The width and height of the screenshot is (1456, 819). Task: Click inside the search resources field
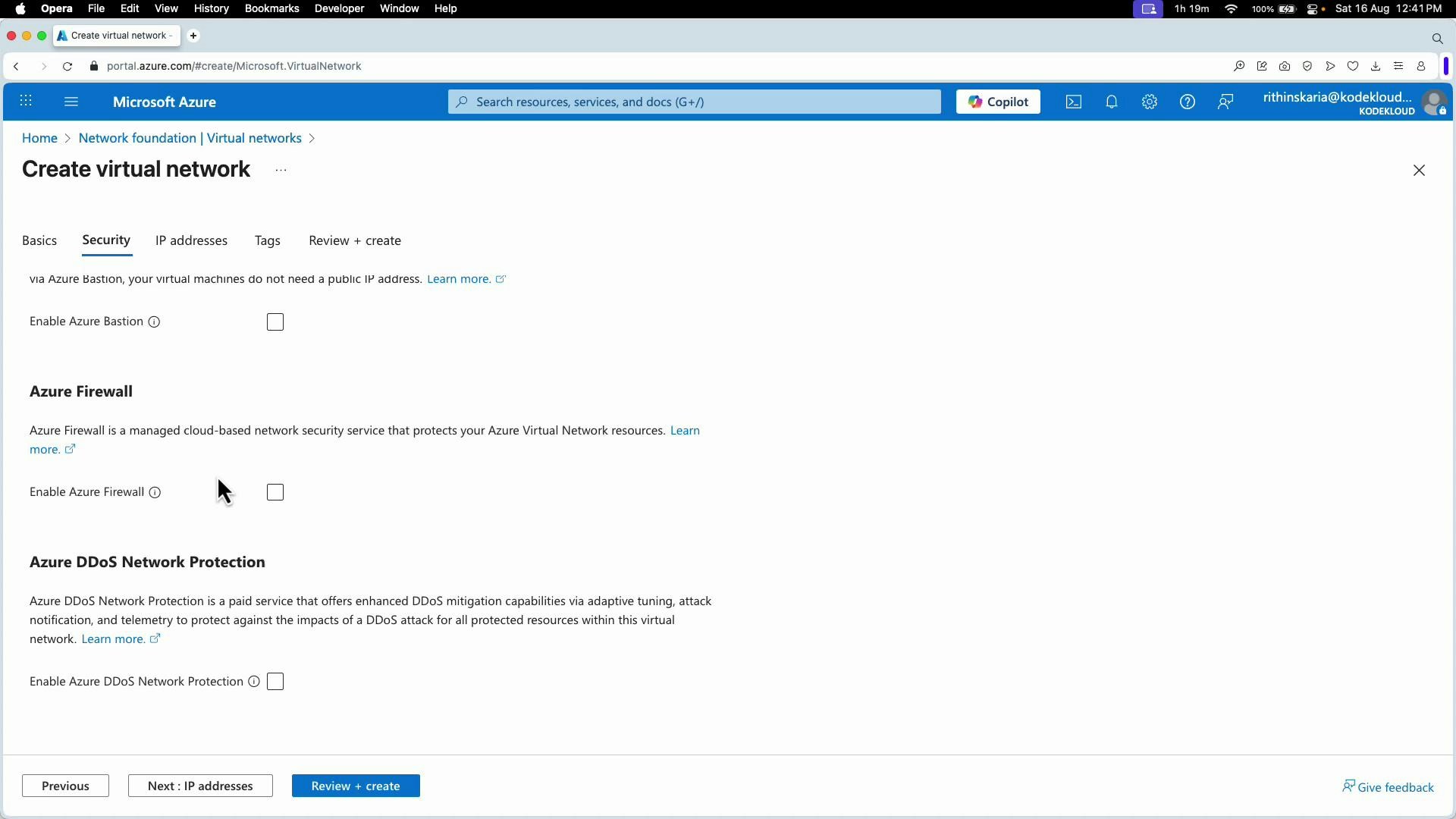pos(692,101)
